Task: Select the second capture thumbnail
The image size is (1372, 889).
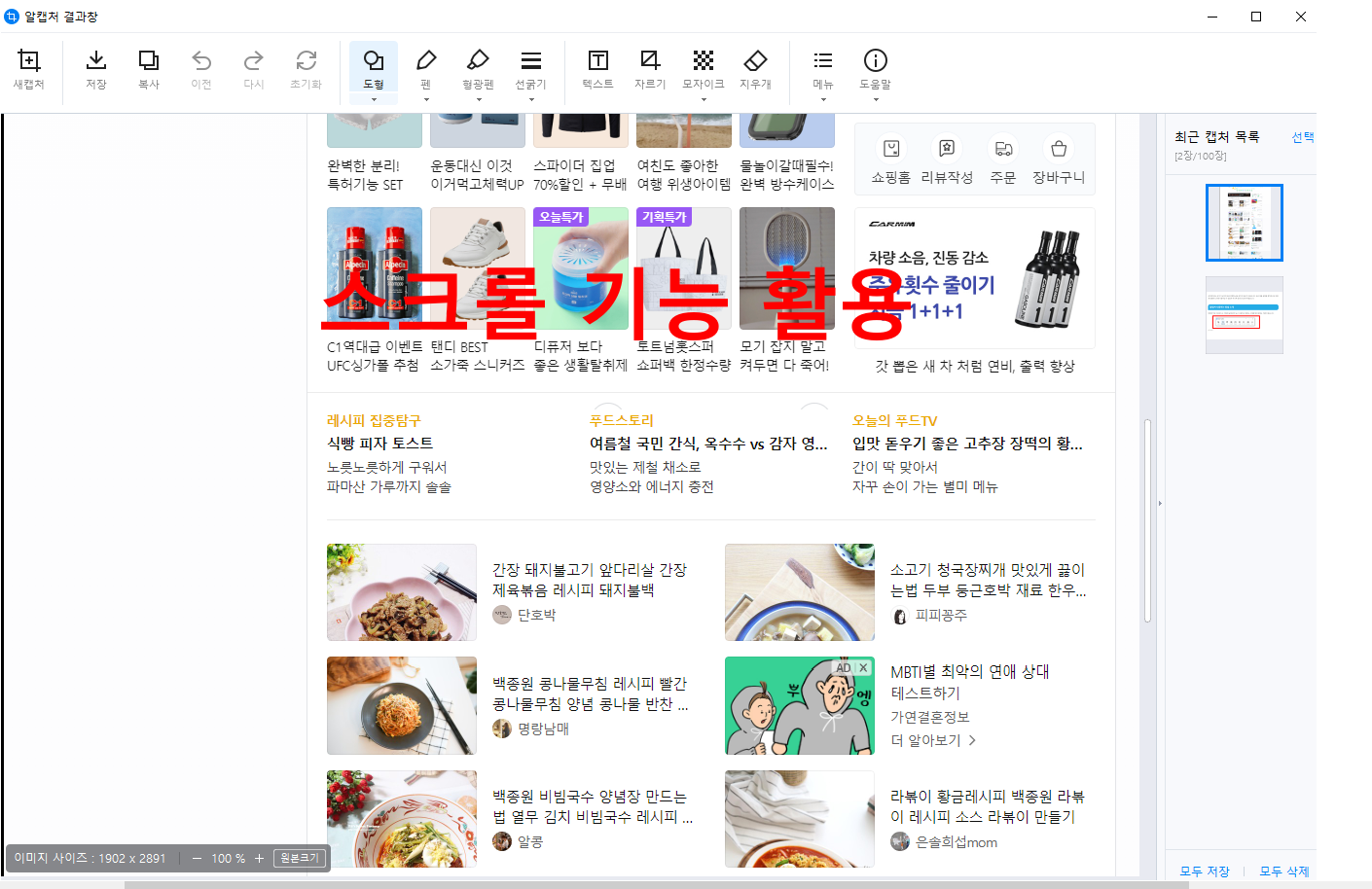Action: pos(1244,314)
